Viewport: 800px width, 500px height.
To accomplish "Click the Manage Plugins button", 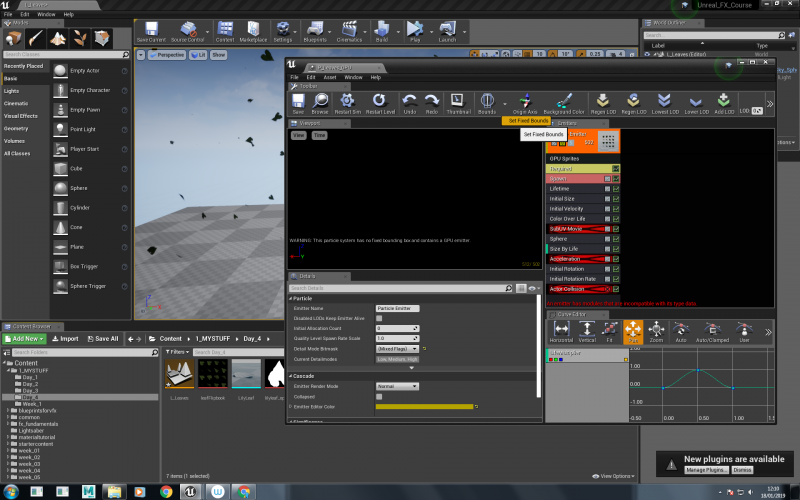I will pyautogui.click(x=706, y=470).
